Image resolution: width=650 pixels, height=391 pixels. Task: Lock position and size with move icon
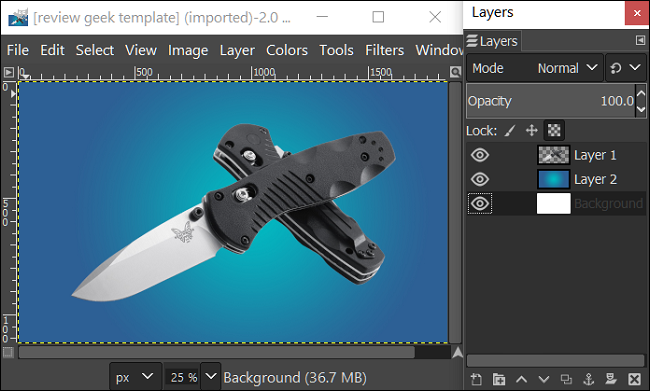pos(531,131)
